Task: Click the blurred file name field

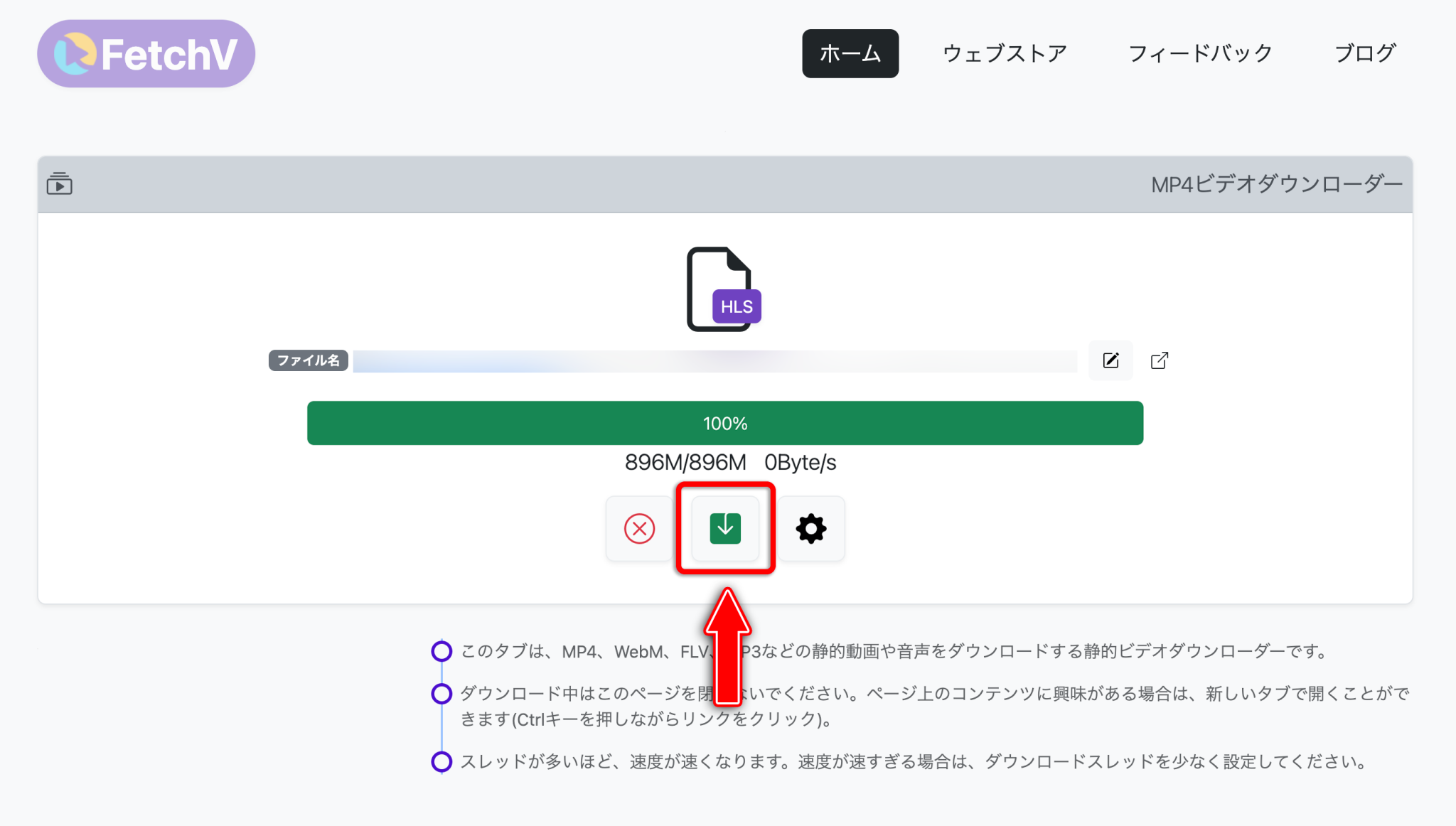Action: (715, 360)
